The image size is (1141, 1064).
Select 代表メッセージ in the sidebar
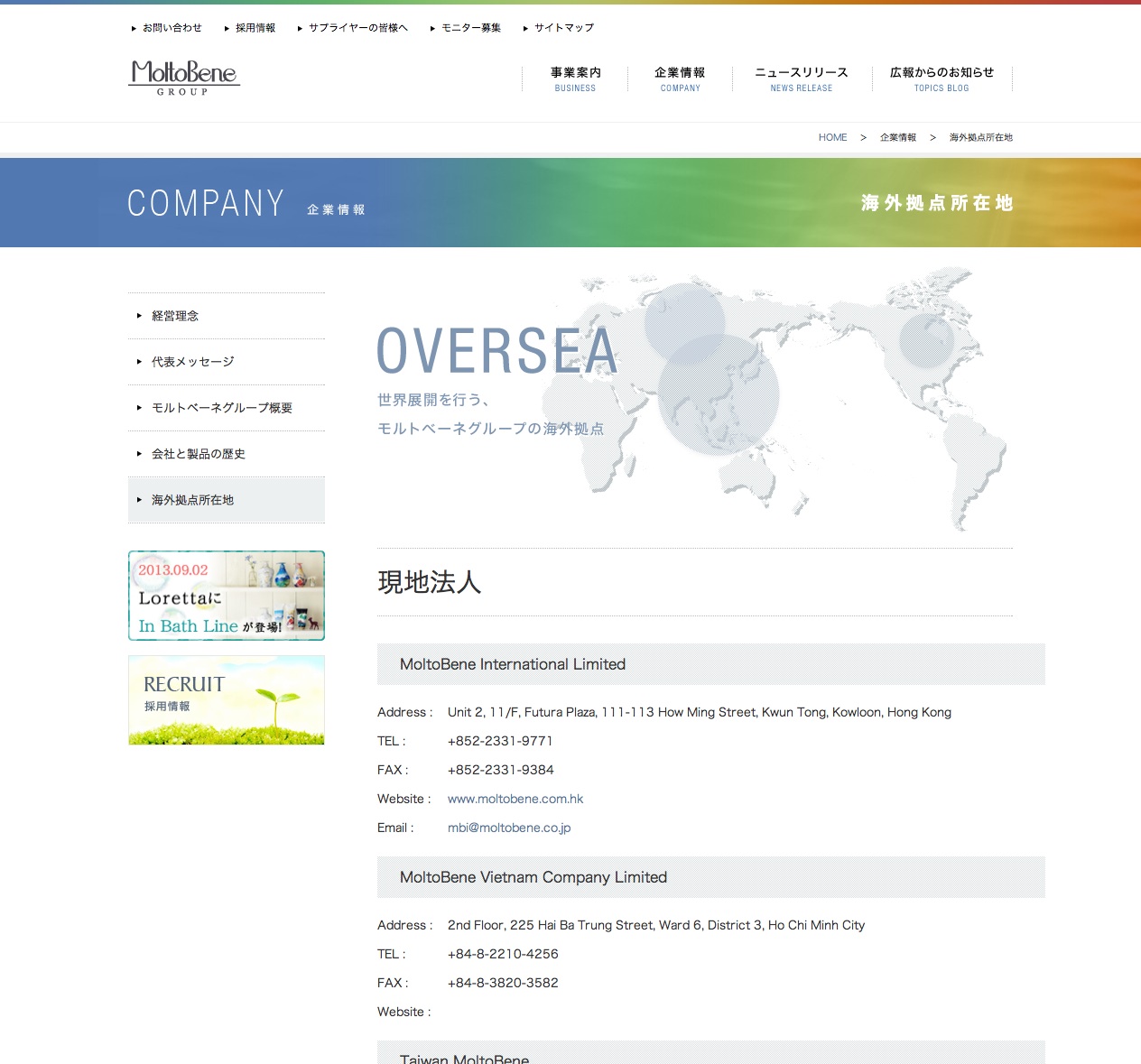(x=227, y=362)
